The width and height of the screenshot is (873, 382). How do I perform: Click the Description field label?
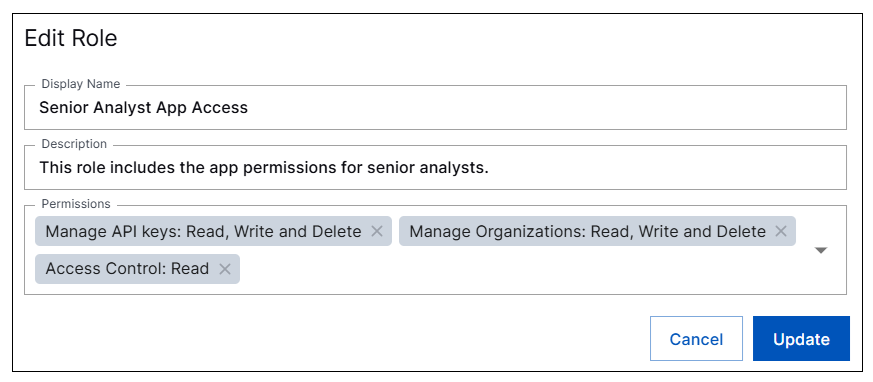point(74,144)
